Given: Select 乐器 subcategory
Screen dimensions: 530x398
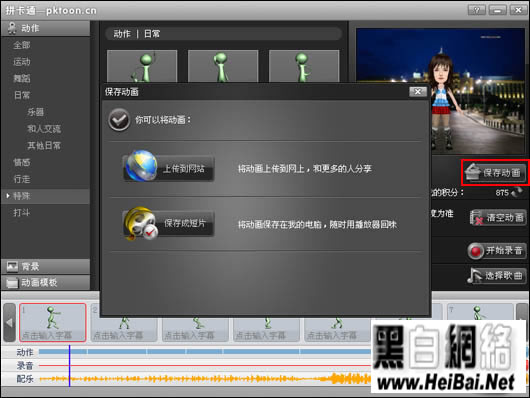Looking at the screenshot, I should tap(35, 112).
